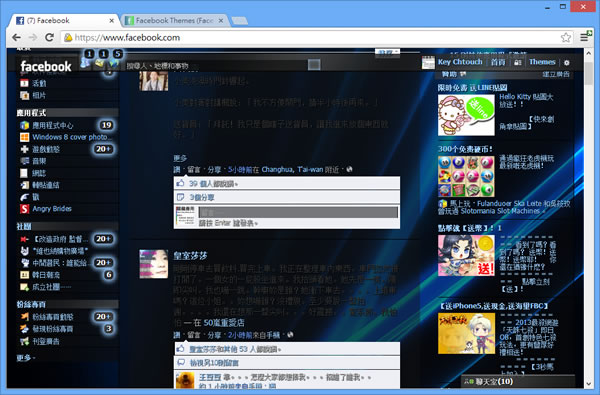Open the messages icon in Facebook header

[x=99, y=64]
